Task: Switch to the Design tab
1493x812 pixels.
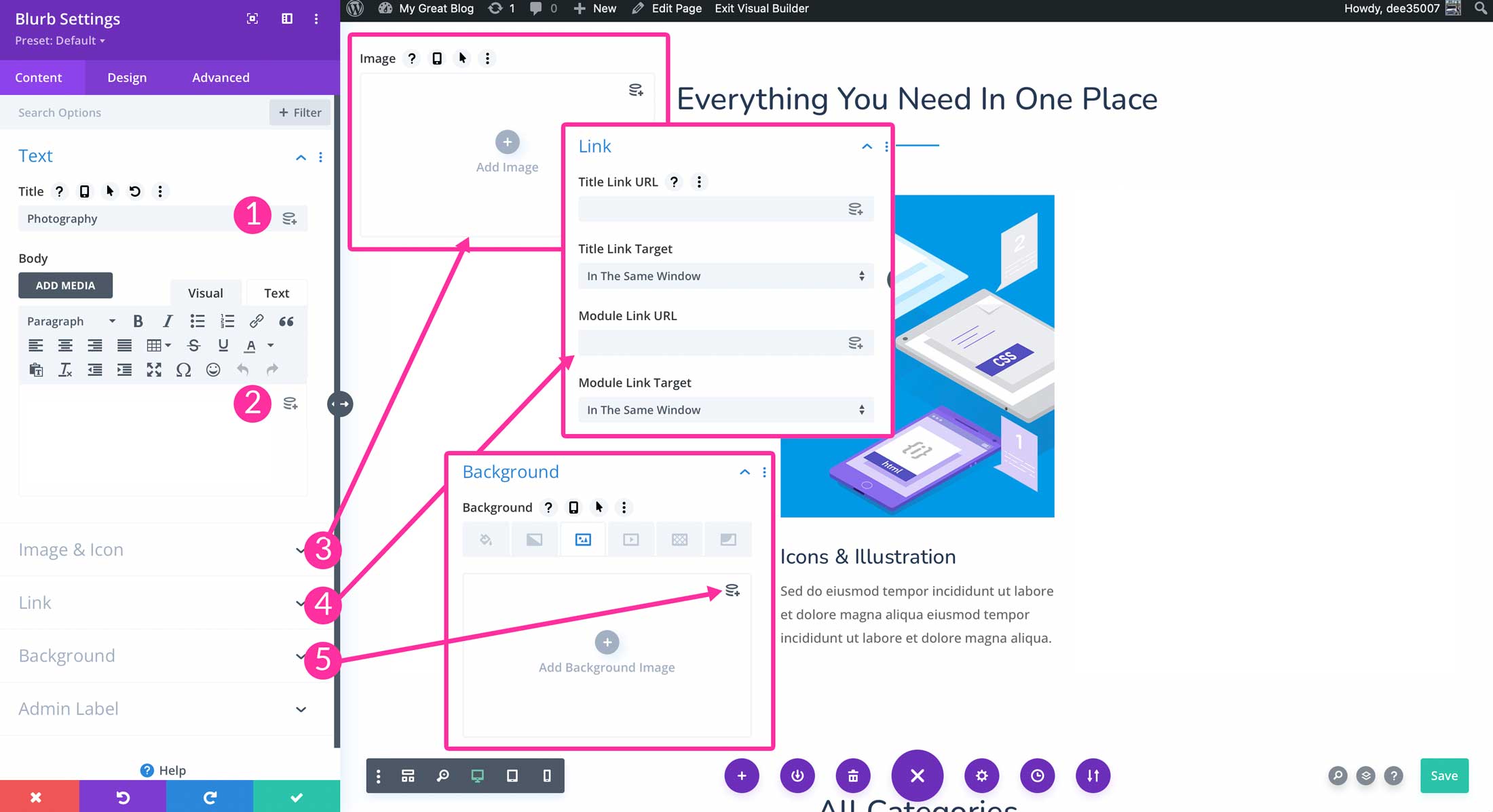Action: 126,77
